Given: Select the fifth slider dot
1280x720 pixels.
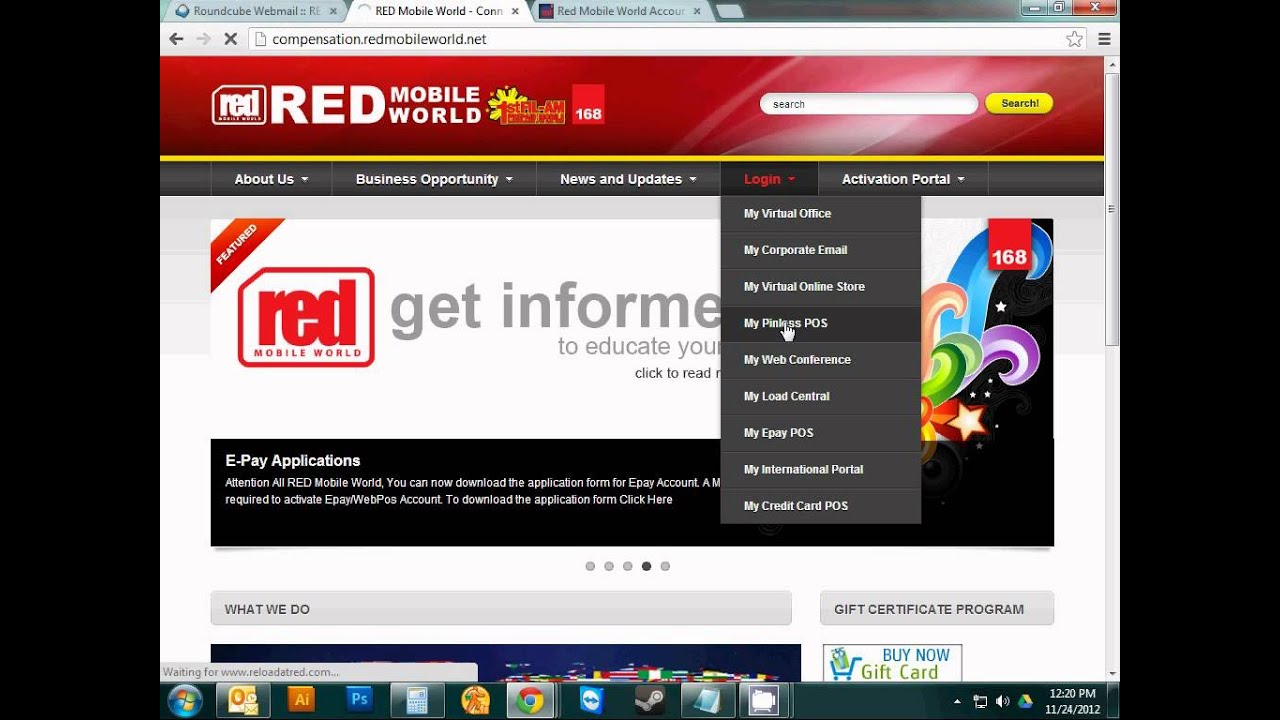Looking at the screenshot, I should pyautogui.click(x=665, y=566).
